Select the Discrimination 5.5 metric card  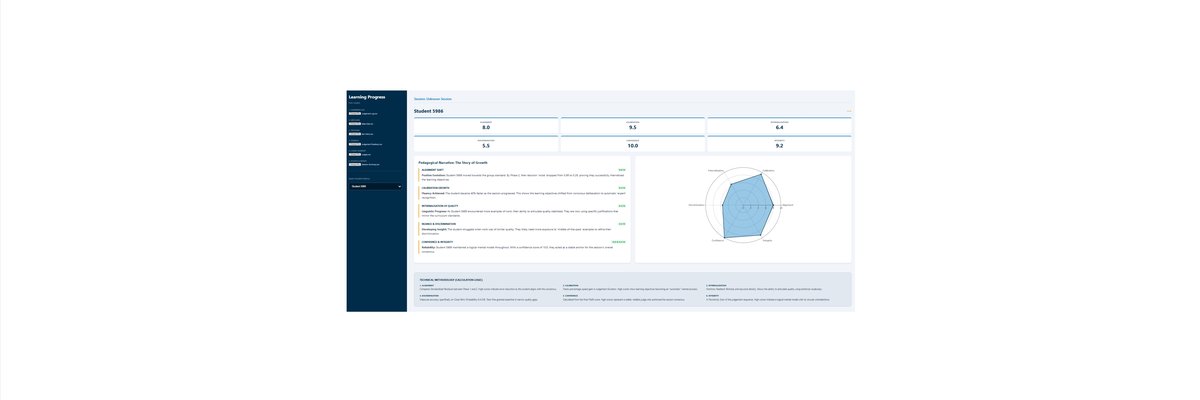coord(486,144)
